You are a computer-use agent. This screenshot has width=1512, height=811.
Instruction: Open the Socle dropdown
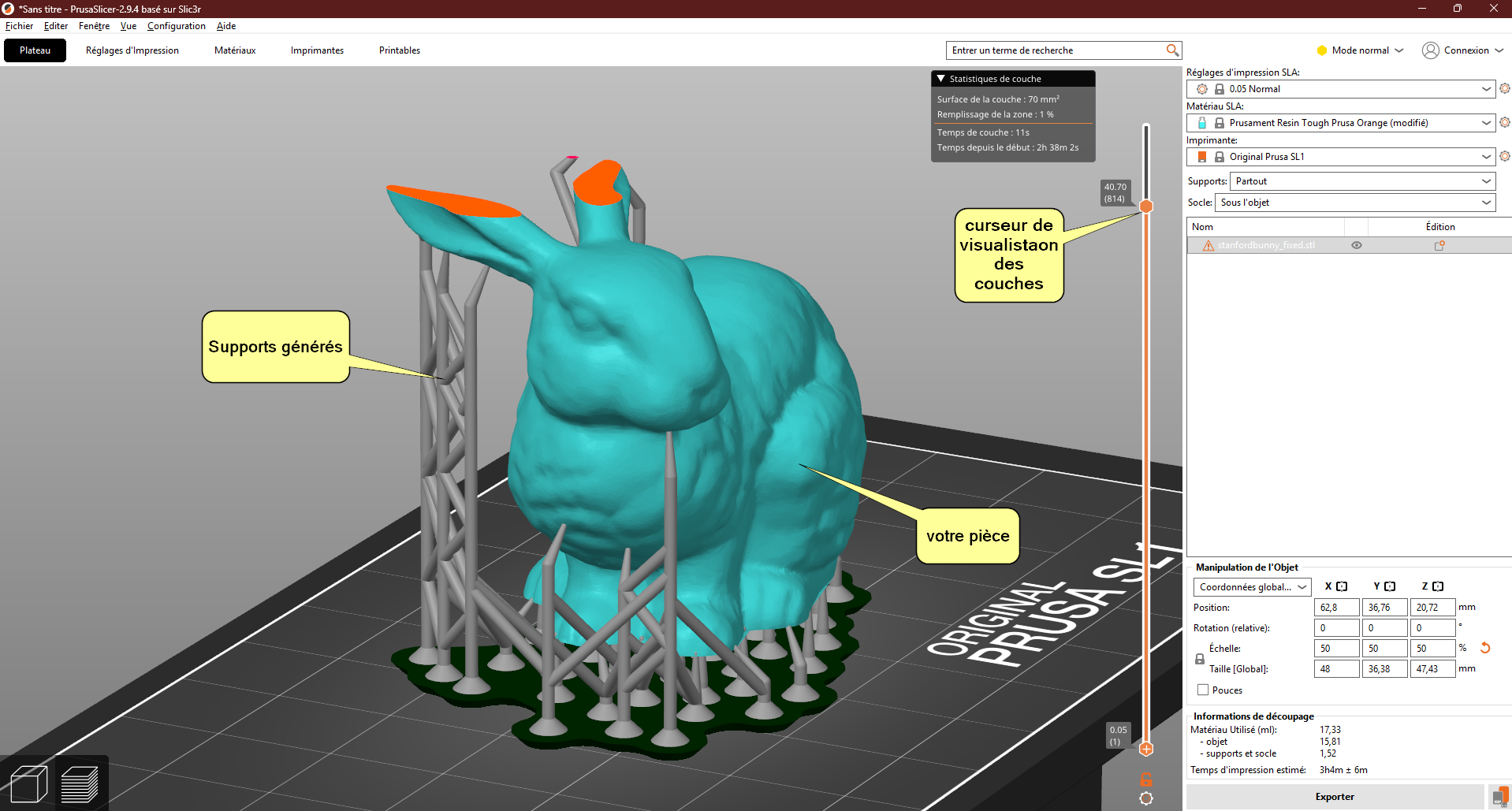(x=1355, y=203)
